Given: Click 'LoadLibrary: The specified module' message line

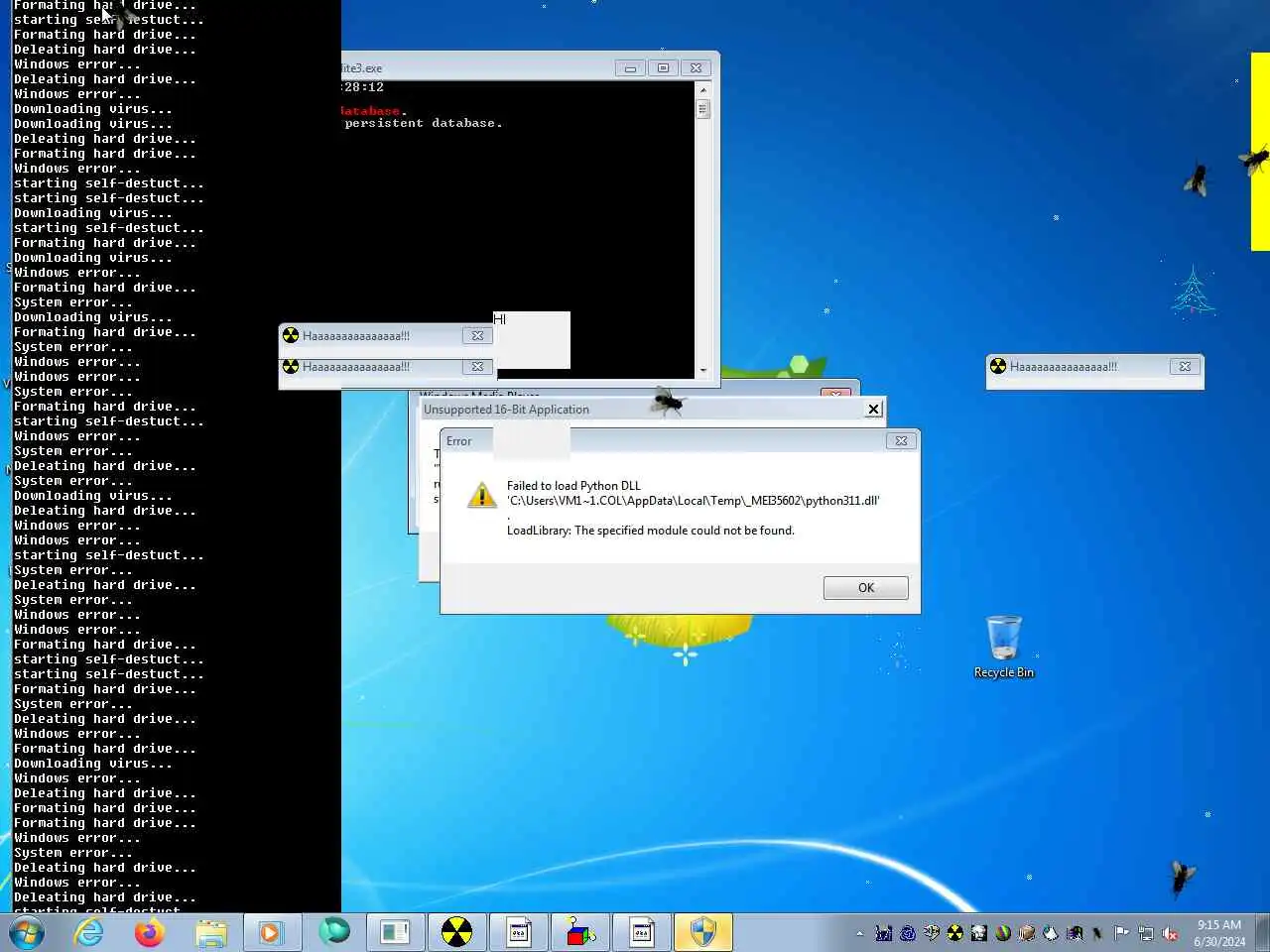Looking at the screenshot, I should [x=651, y=531].
